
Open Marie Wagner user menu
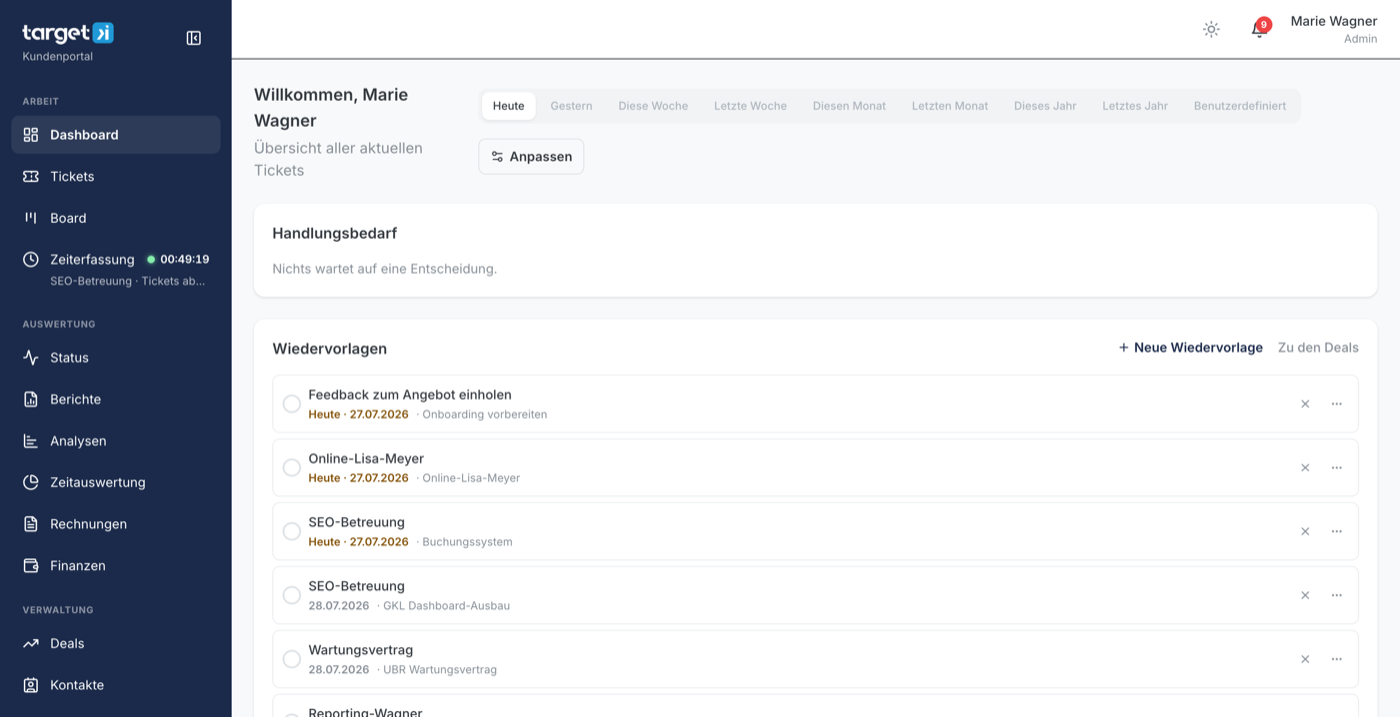click(x=1333, y=29)
